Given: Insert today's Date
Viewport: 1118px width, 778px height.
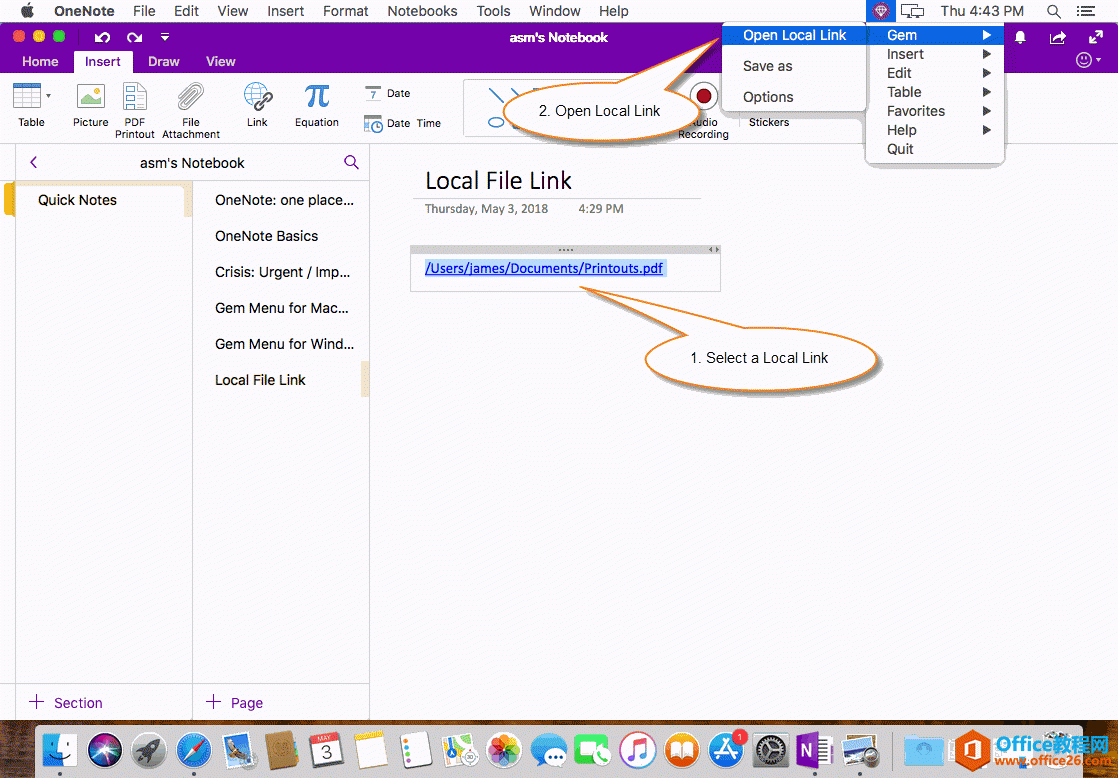Looking at the screenshot, I should click(x=387, y=92).
